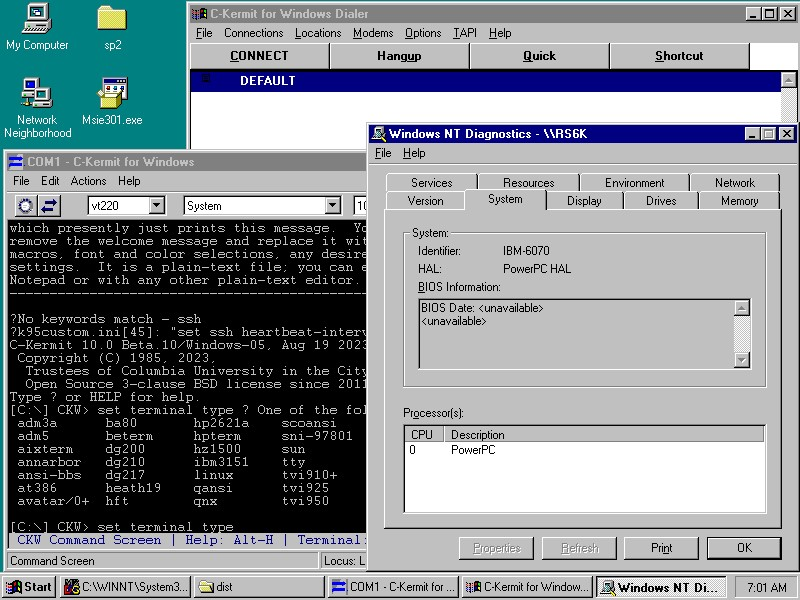Screen dimensions: 800x600
Task: Switch to the Environment tab
Action: tap(634, 183)
